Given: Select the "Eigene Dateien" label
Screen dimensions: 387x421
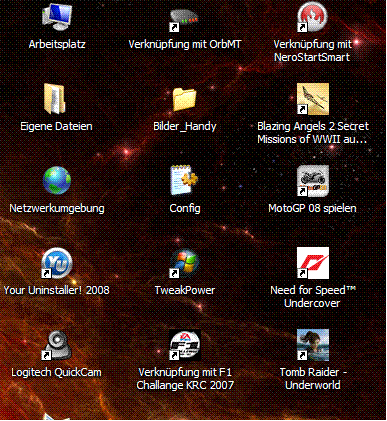Looking at the screenshot, I should coord(56,126).
